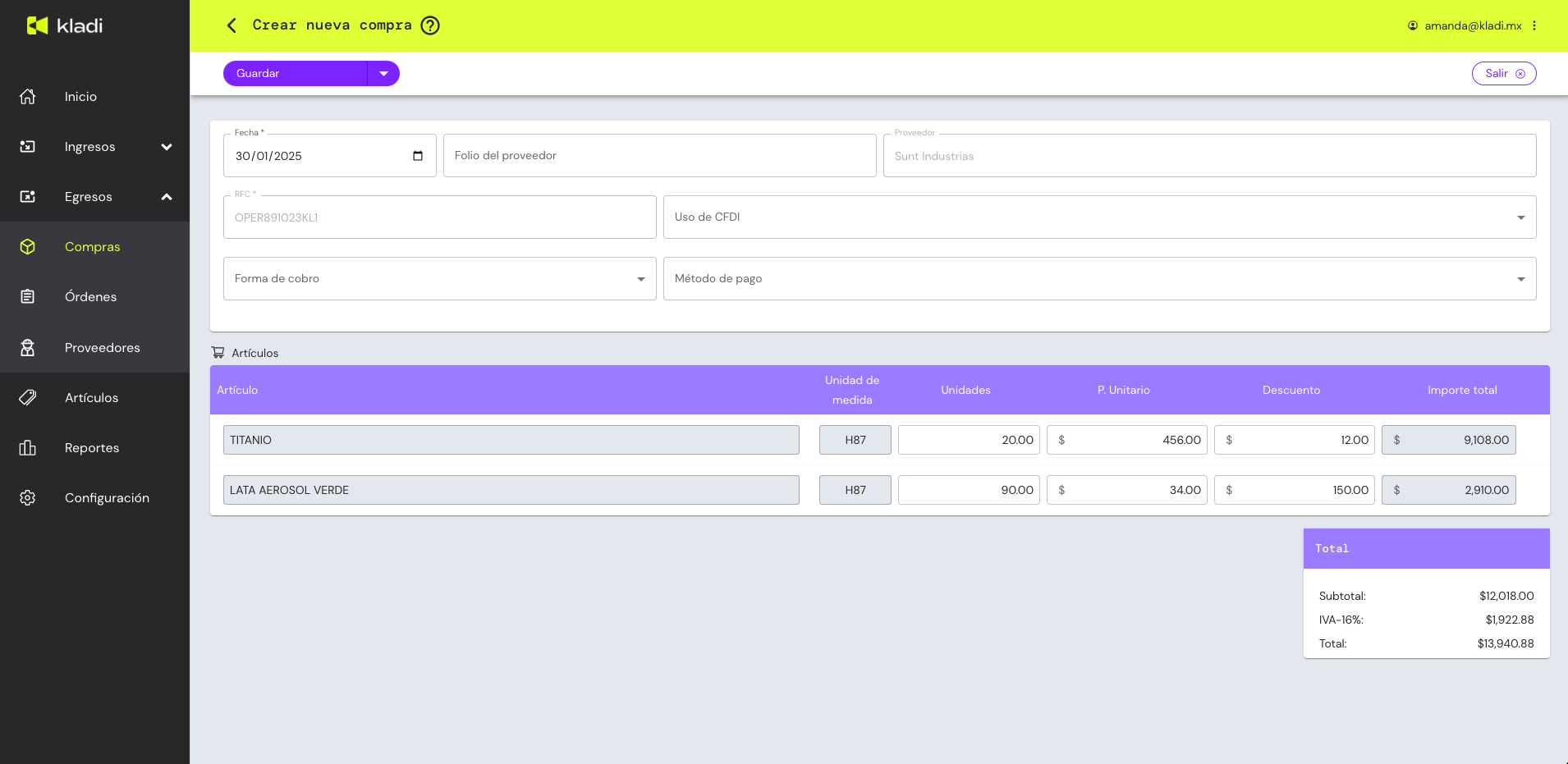Viewport: 1568px width, 764px height.
Task: Click the Total value $13,940.88
Action: pos(1506,643)
